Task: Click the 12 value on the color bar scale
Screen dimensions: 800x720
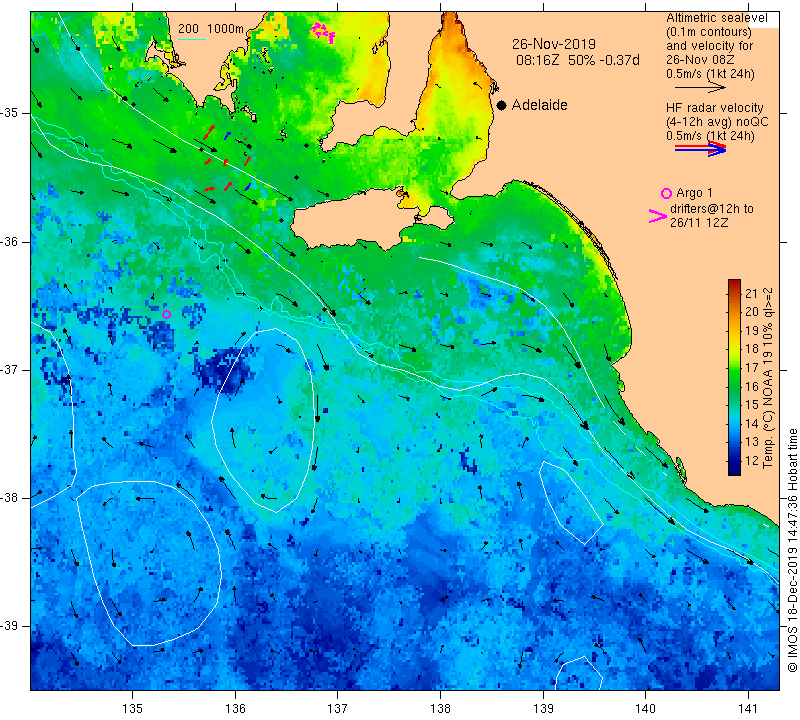Action: [752, 460]
